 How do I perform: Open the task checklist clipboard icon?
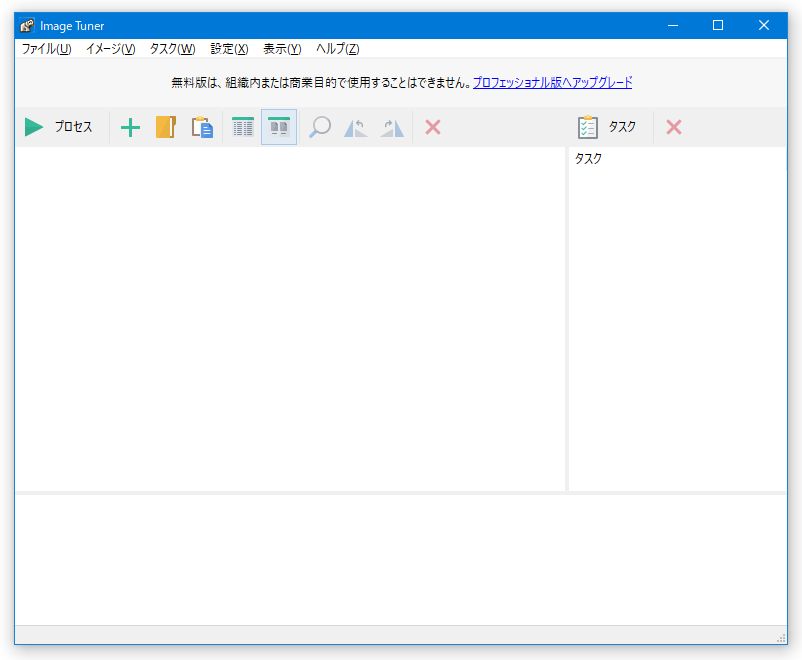(588, 127)
